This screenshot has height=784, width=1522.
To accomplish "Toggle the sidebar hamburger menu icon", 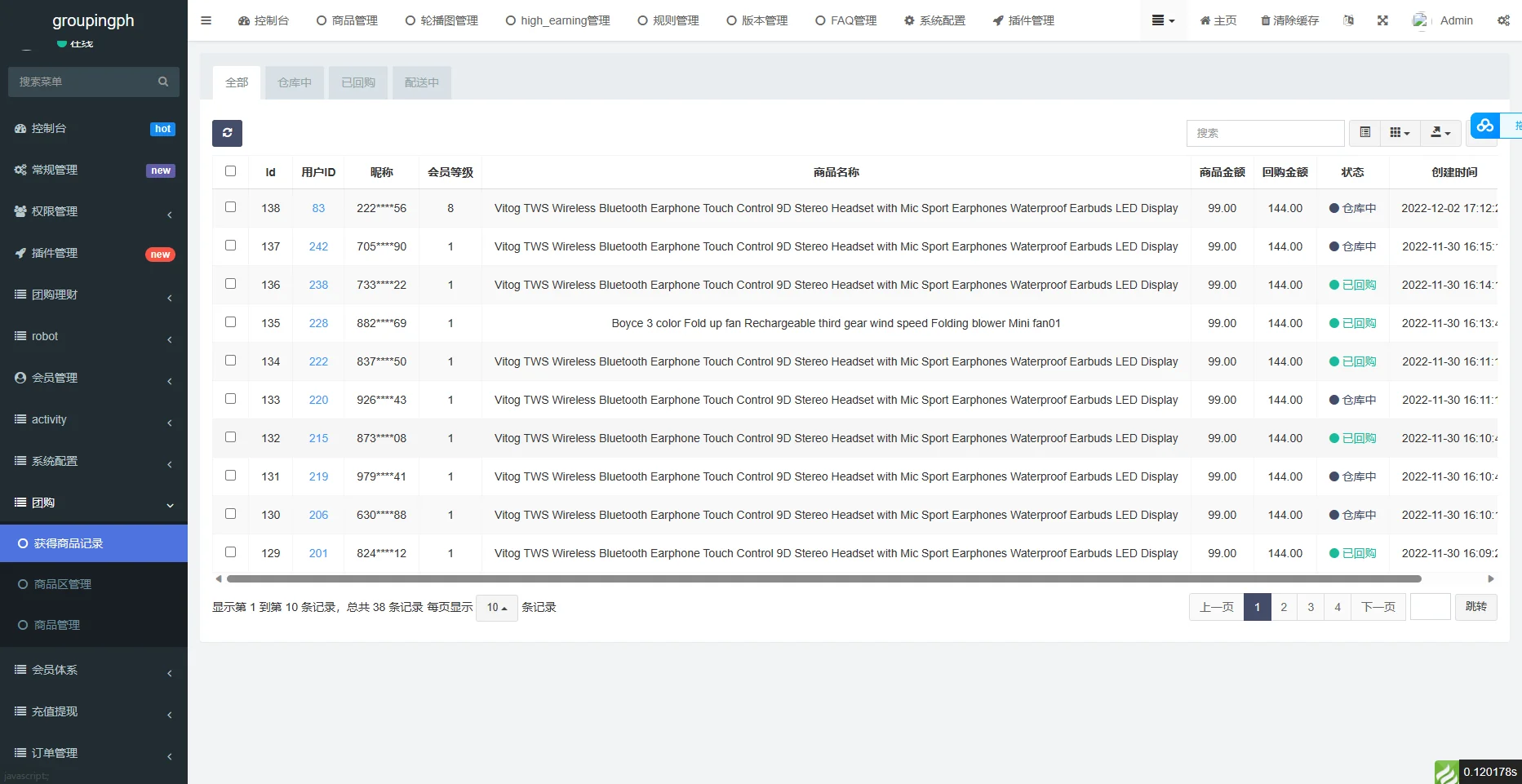I will (206, 20).
